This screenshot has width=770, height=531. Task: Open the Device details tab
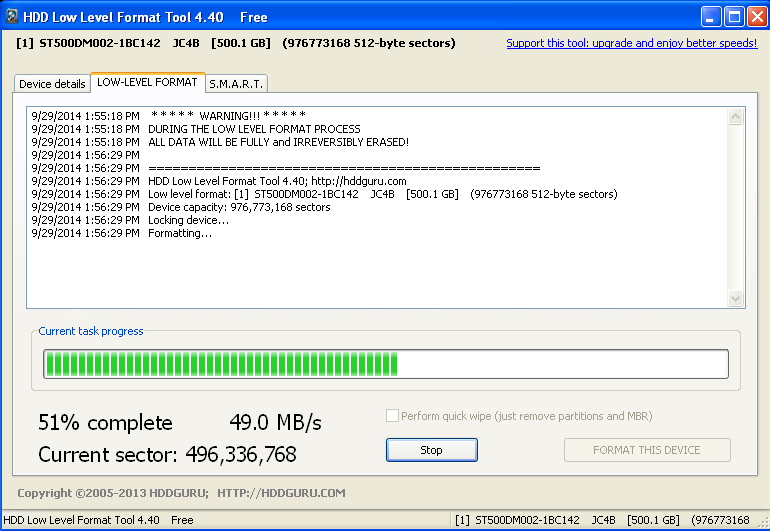click(52, 84)
